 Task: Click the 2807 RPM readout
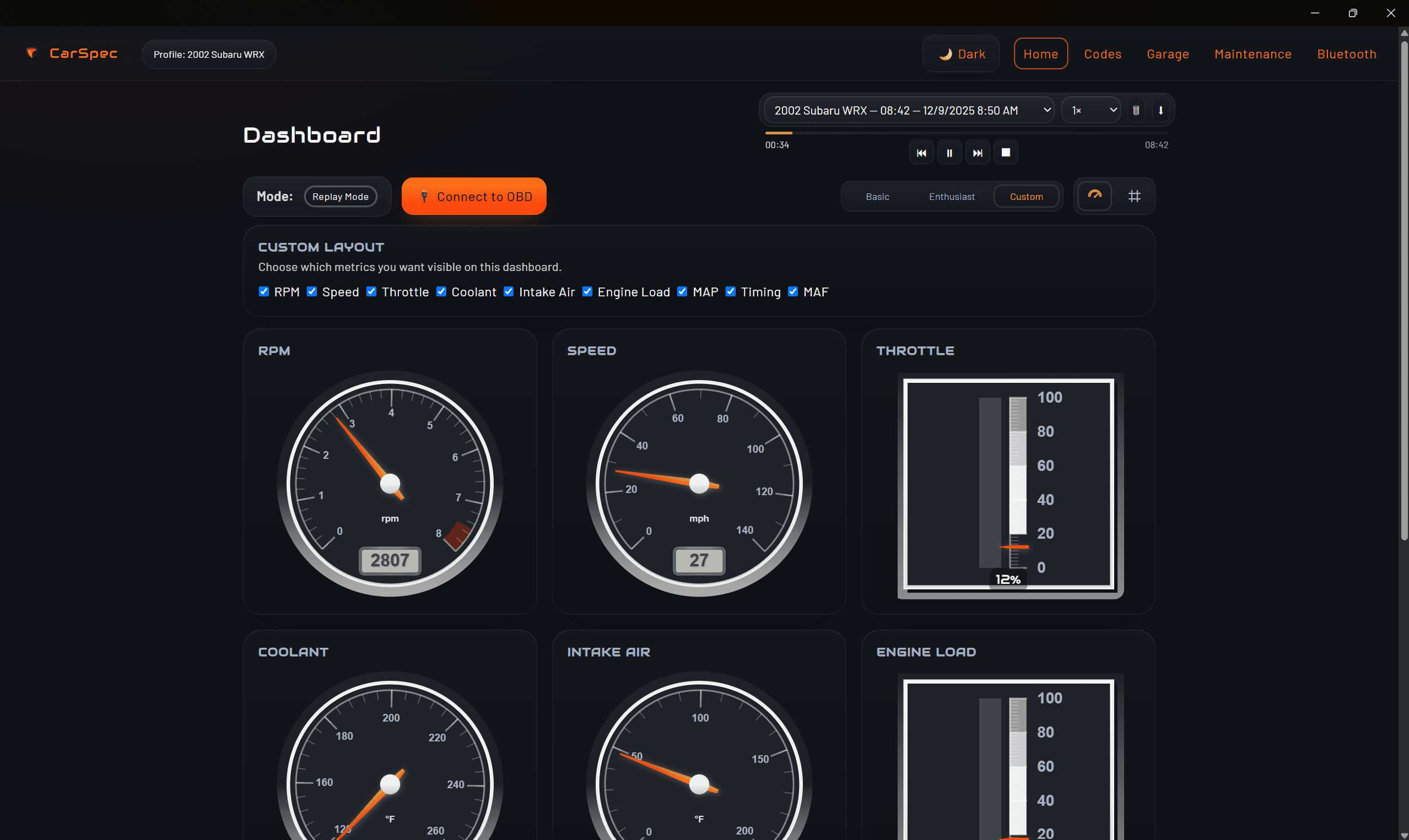(390, 560)
